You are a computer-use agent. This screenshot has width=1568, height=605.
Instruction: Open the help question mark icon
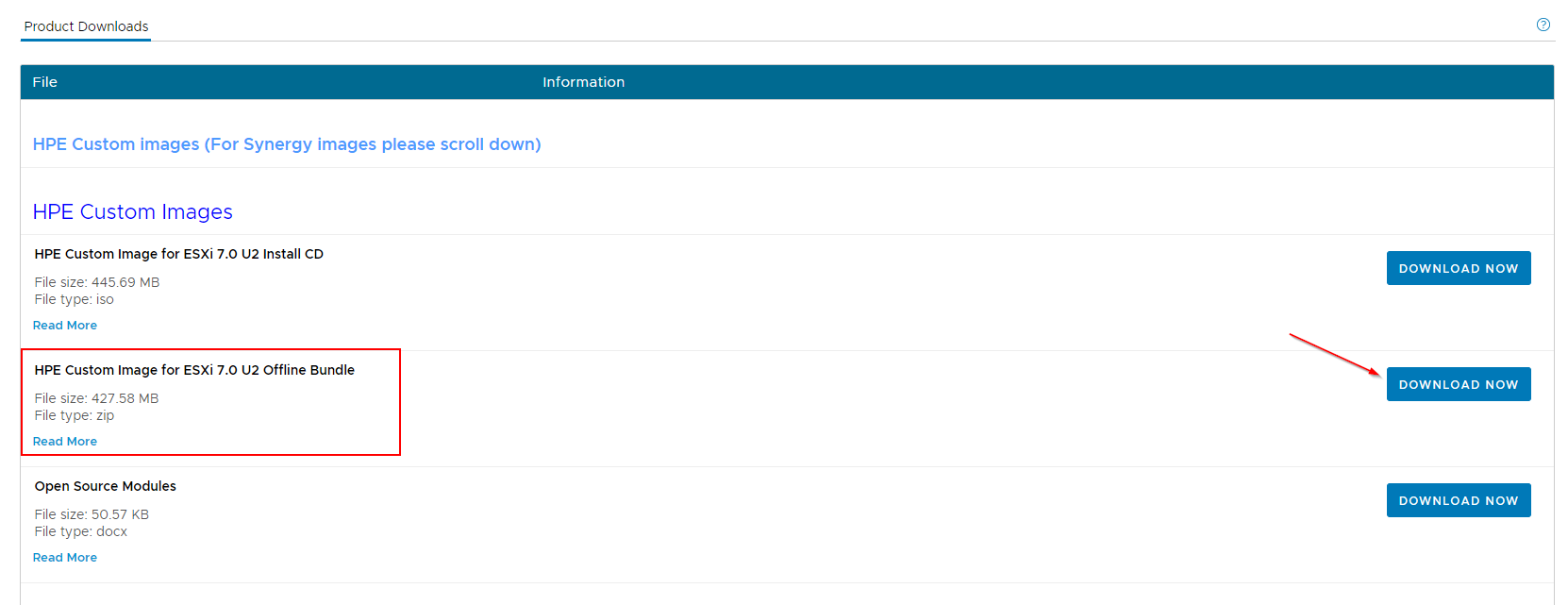tap(1543, 25)
